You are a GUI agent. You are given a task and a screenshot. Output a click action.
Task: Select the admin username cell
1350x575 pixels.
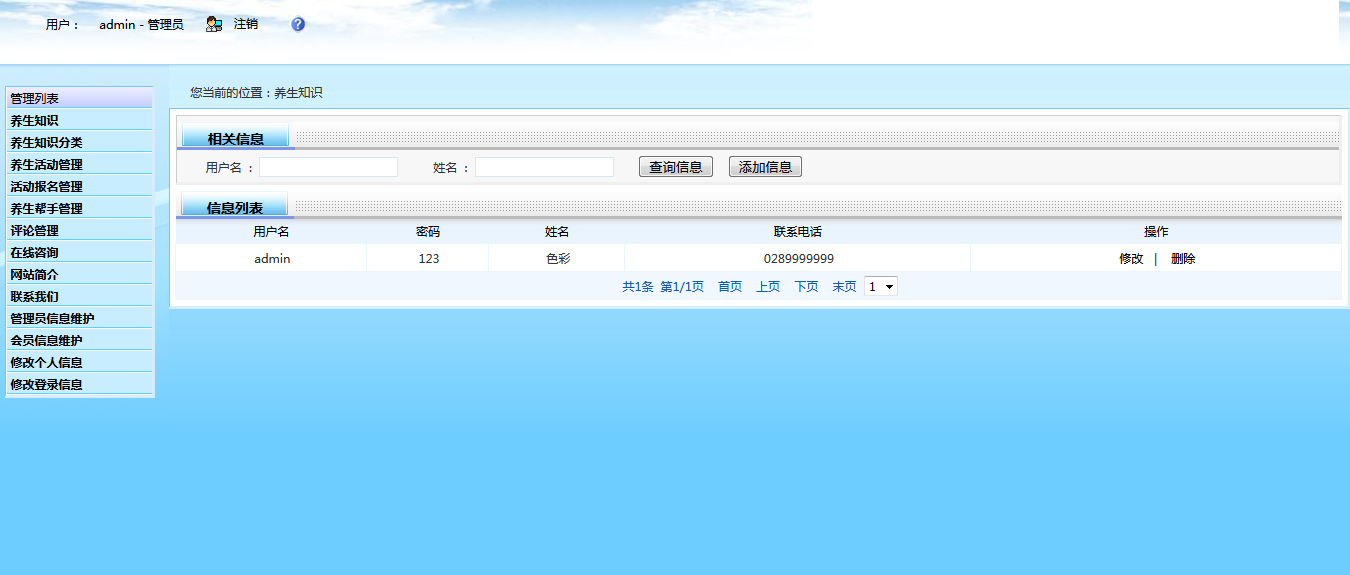click(x=272, y=258)
